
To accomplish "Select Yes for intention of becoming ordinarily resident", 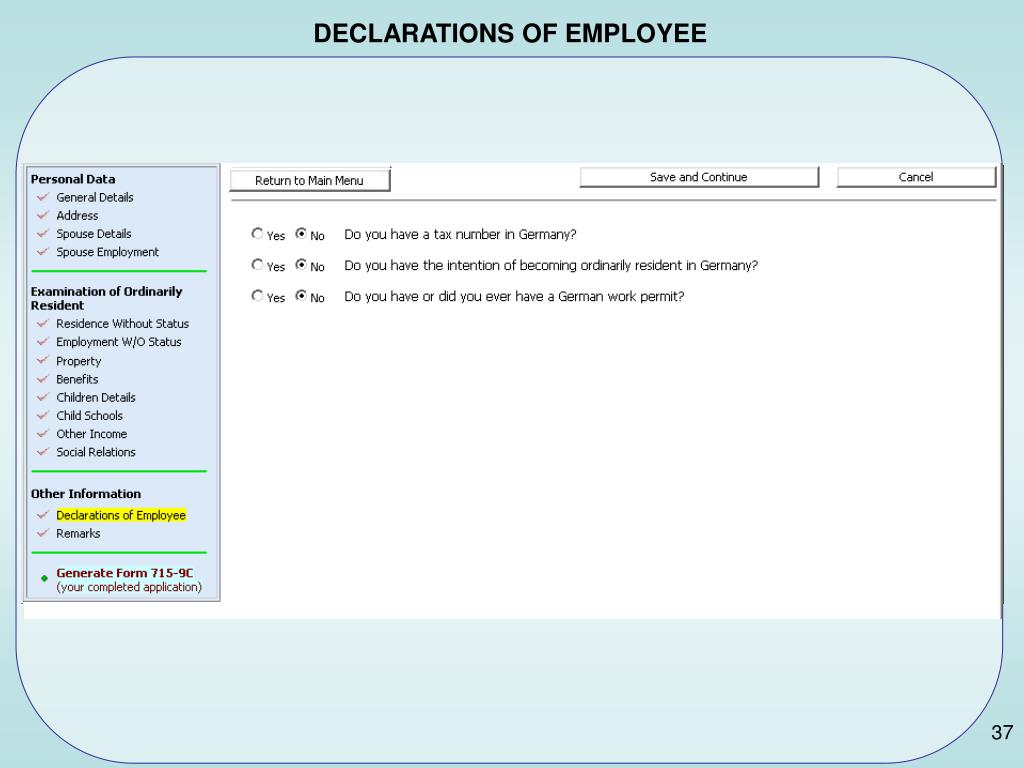I will pos(257,264).
